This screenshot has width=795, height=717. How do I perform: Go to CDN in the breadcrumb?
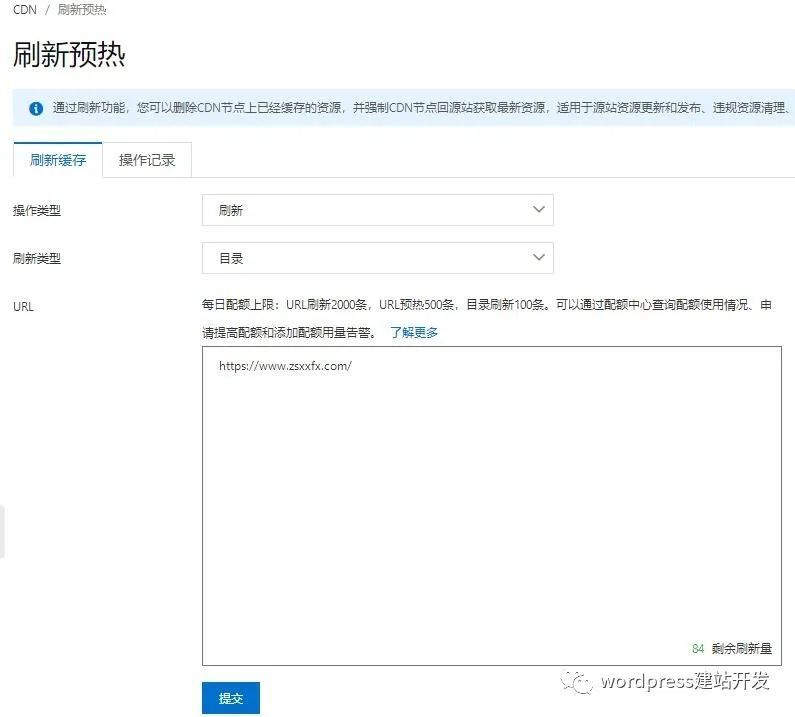coord(25,10)
